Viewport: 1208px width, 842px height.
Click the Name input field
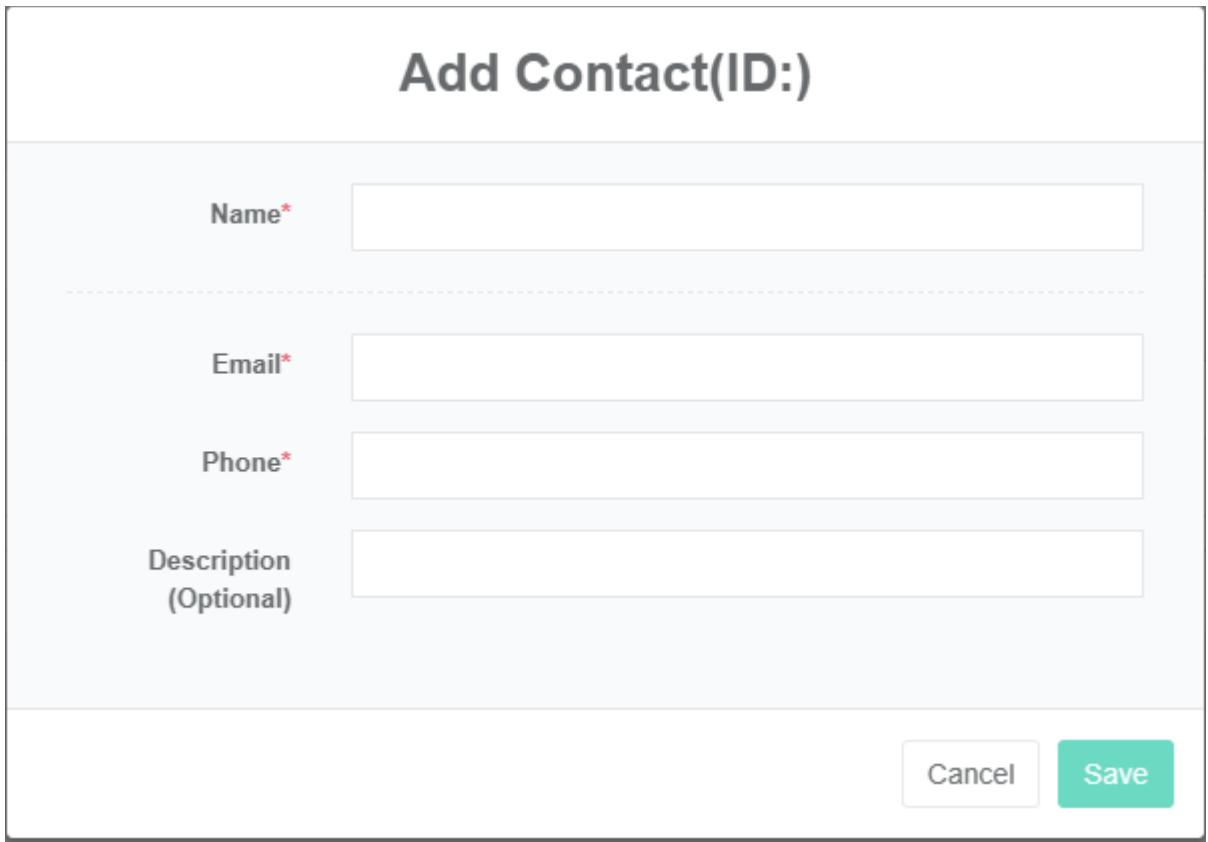[x=746, y=217]
